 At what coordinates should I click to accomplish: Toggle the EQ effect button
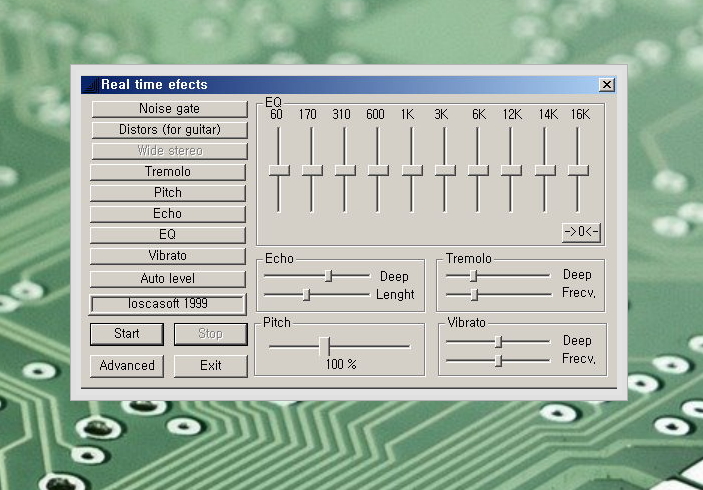click(x=168, y=235)
